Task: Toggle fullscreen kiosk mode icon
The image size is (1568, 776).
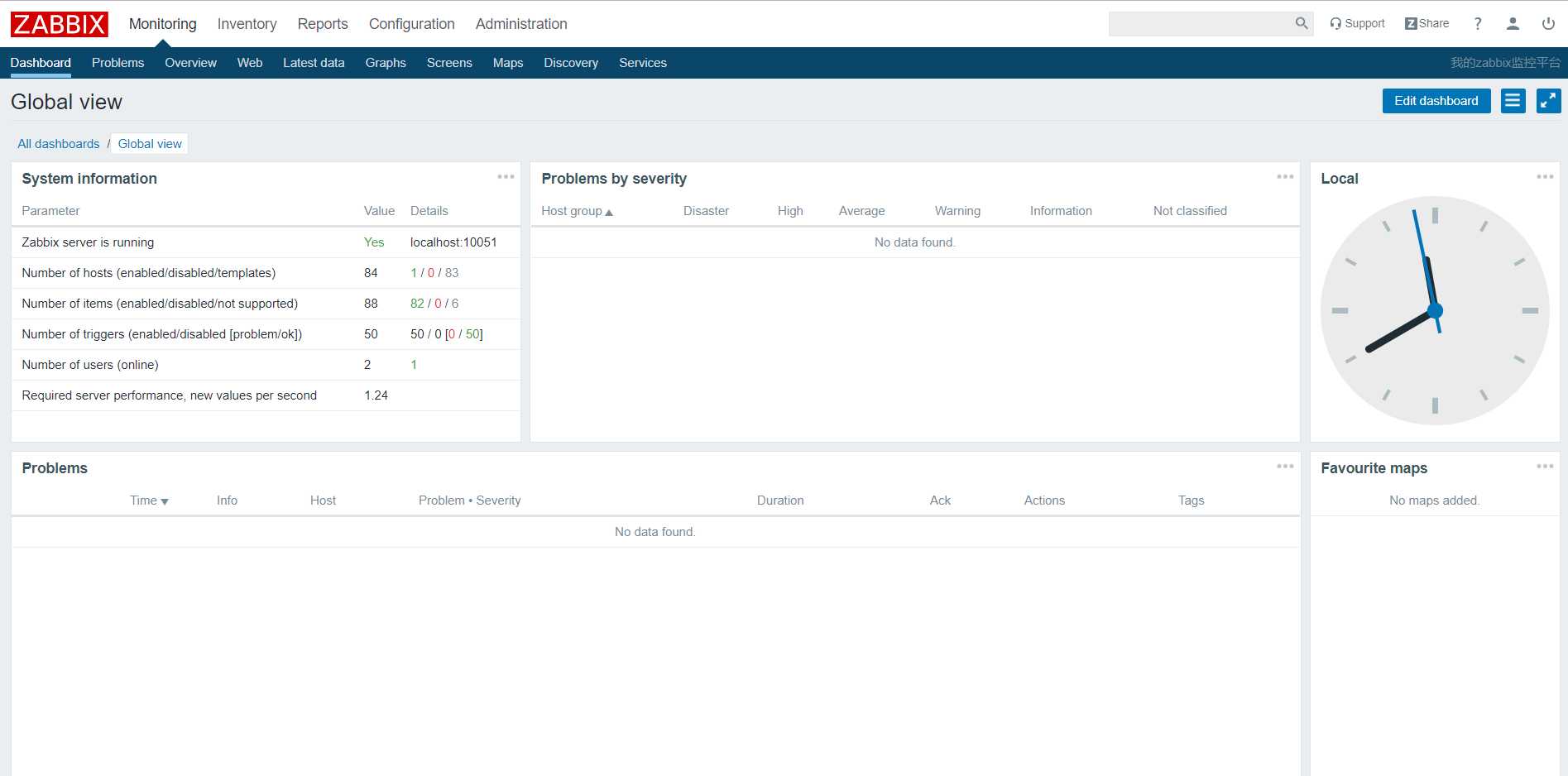Action: point(1549,101)
